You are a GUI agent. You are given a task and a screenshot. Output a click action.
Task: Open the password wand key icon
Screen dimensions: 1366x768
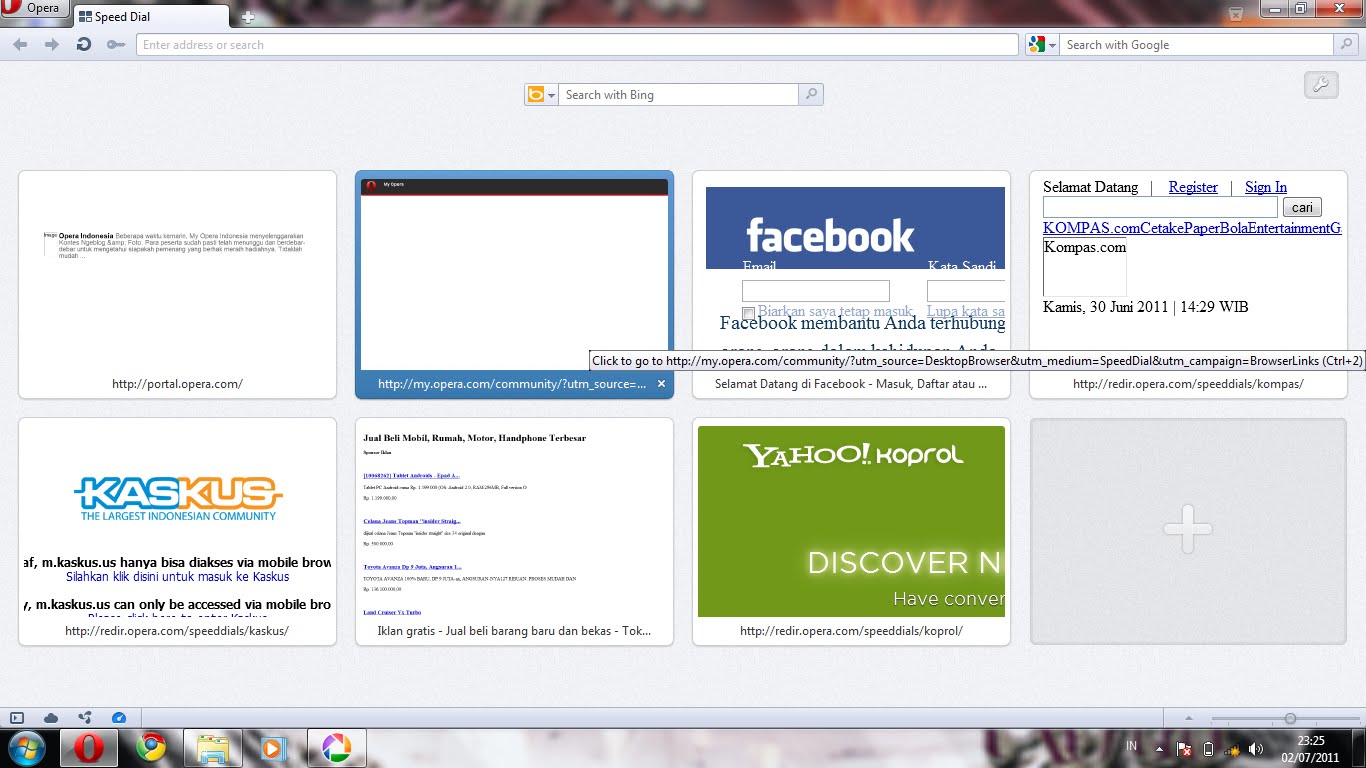(116, 45)
